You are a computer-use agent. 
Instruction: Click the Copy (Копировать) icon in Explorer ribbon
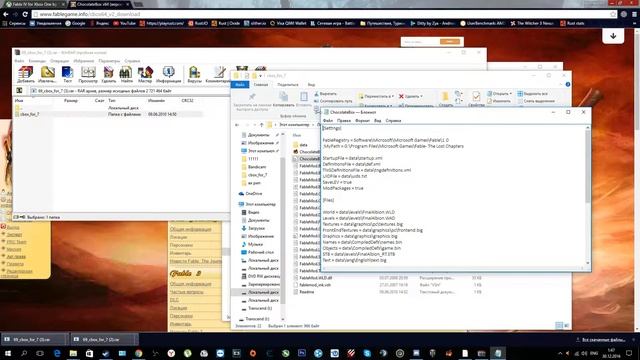pyautogui.click(x=283, y=97)
